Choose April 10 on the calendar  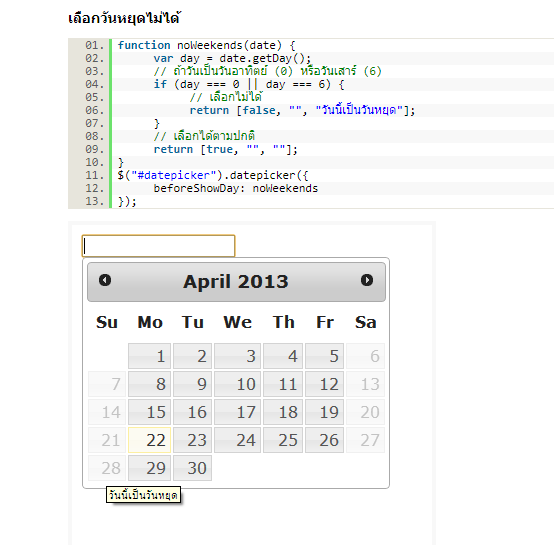click(237, 384)
